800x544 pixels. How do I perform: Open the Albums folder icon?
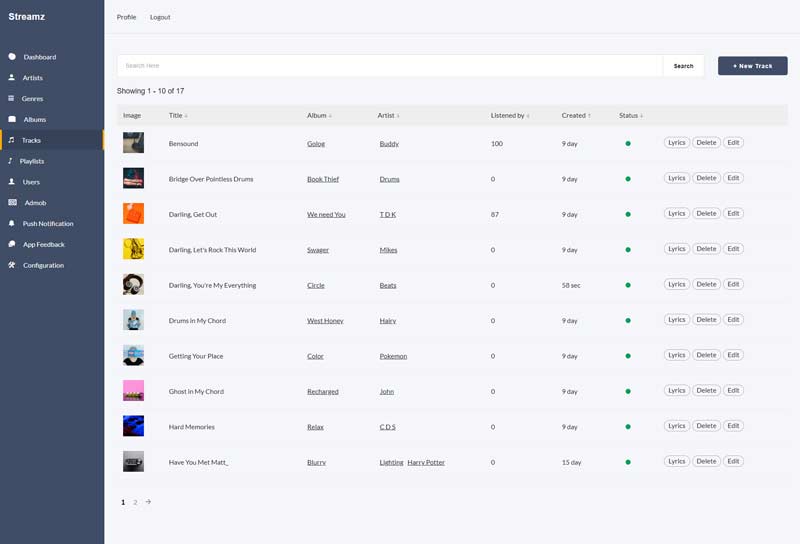[12, 119]
